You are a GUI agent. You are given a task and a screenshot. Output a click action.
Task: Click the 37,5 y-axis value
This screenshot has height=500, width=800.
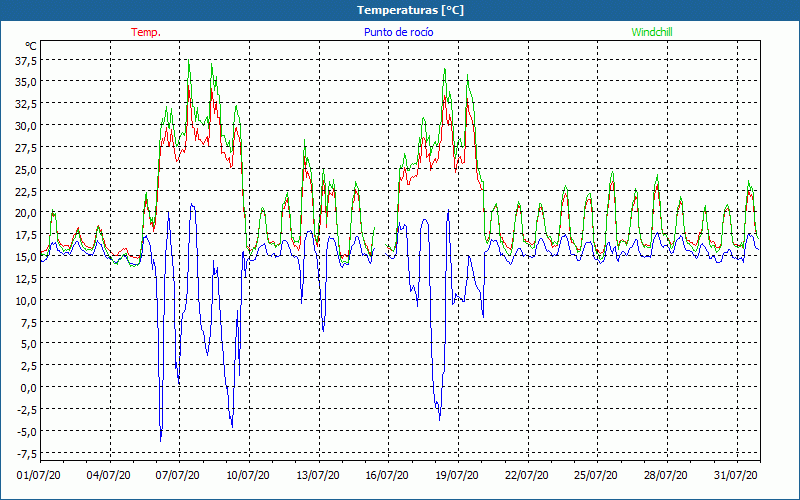[x=26, y=61]
